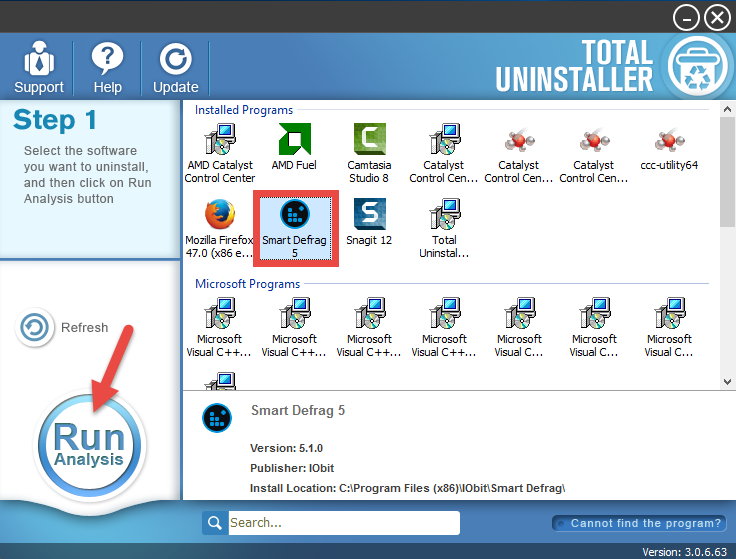This screenshot has height=559, width=736.
Task: Select Snagit 12 program
Action: (x=369, y=222)
